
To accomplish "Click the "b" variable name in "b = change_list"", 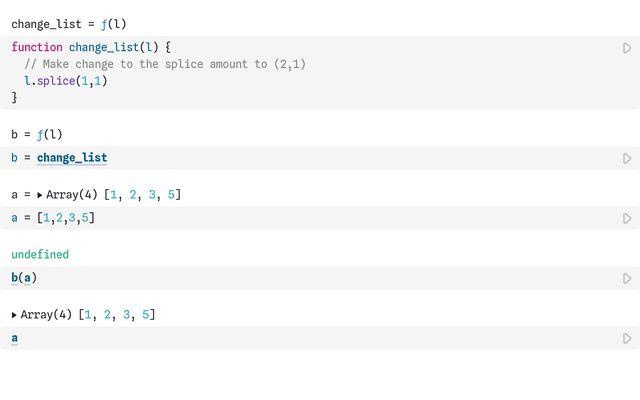I will coord(15,158).
